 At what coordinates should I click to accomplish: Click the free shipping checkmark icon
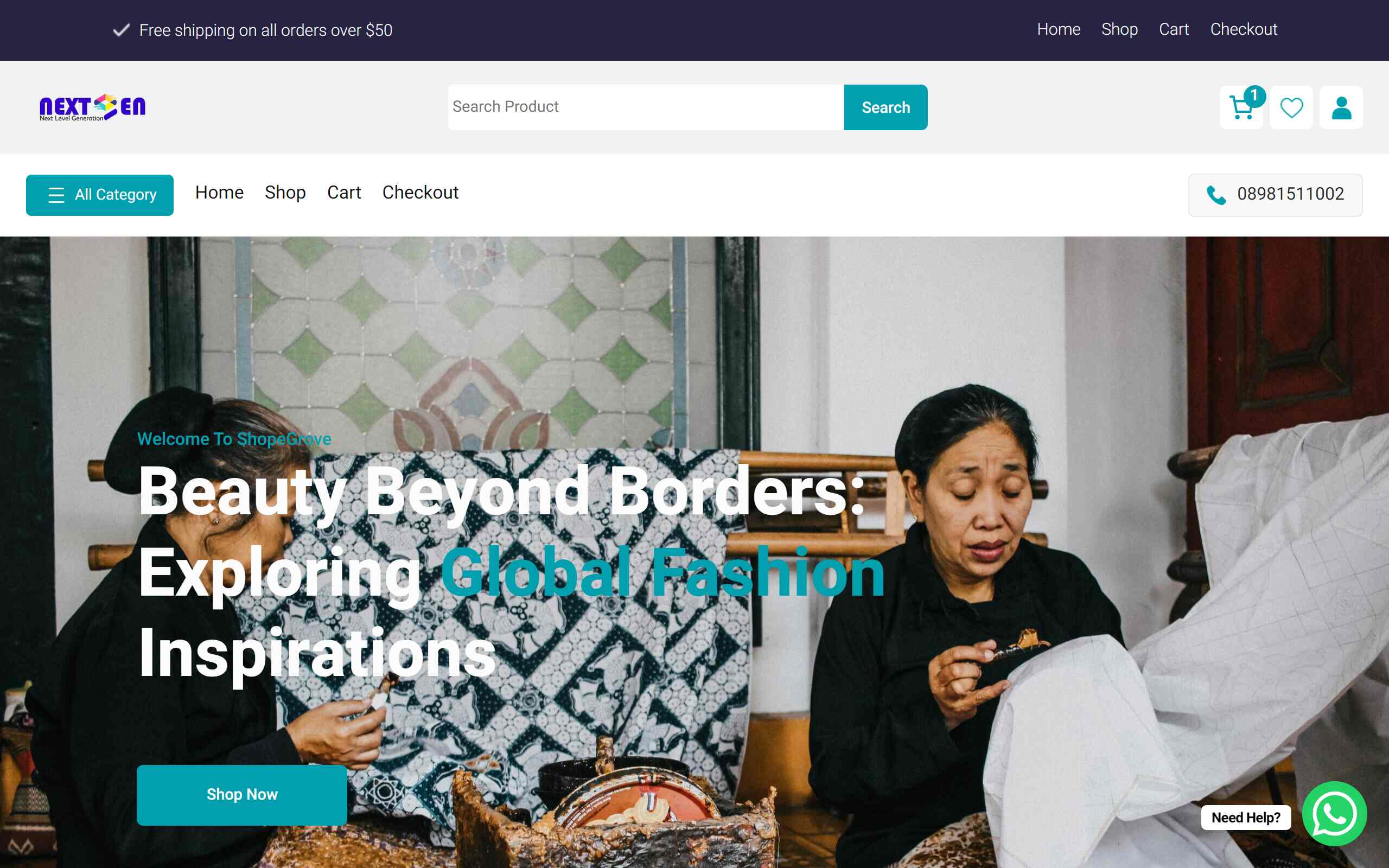[121, 30]
